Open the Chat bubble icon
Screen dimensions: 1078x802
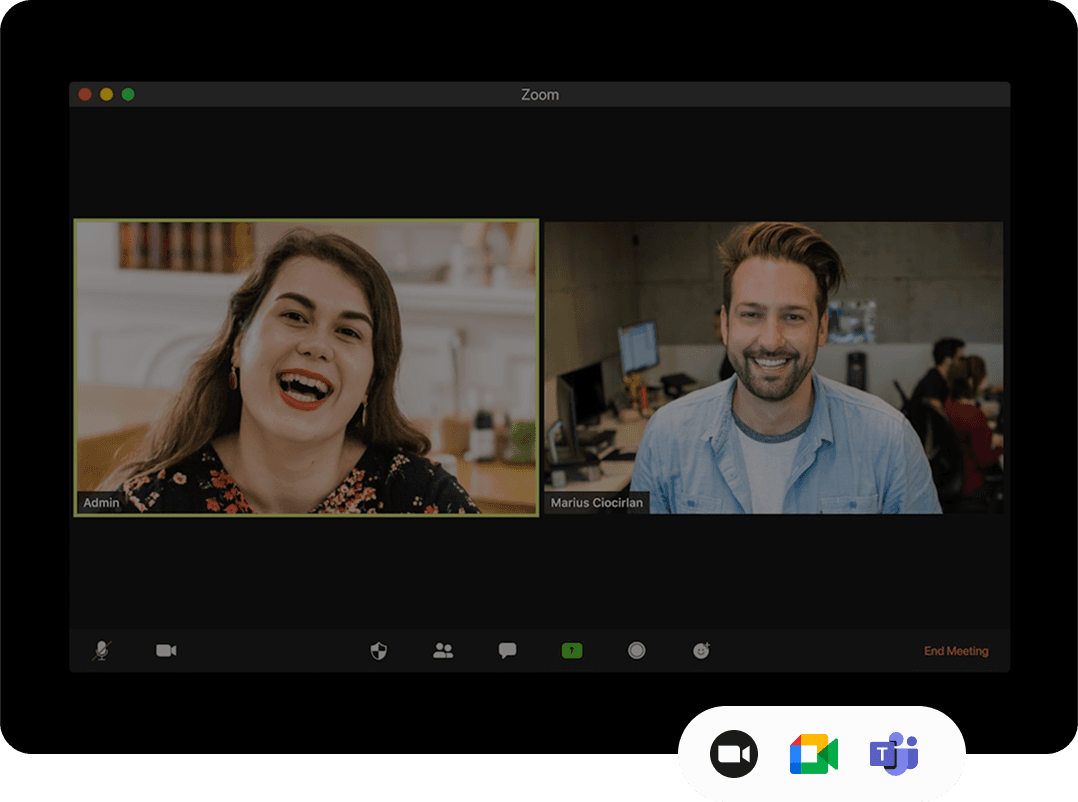click(x=507, y=651)
